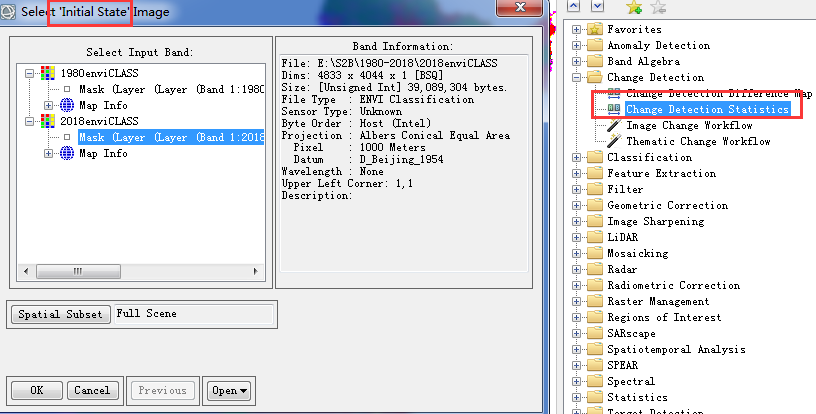Image resolution: width=816 pixels, height=414 pixels.
Task: Close the Select Initial State dialog
Action: 520,7
